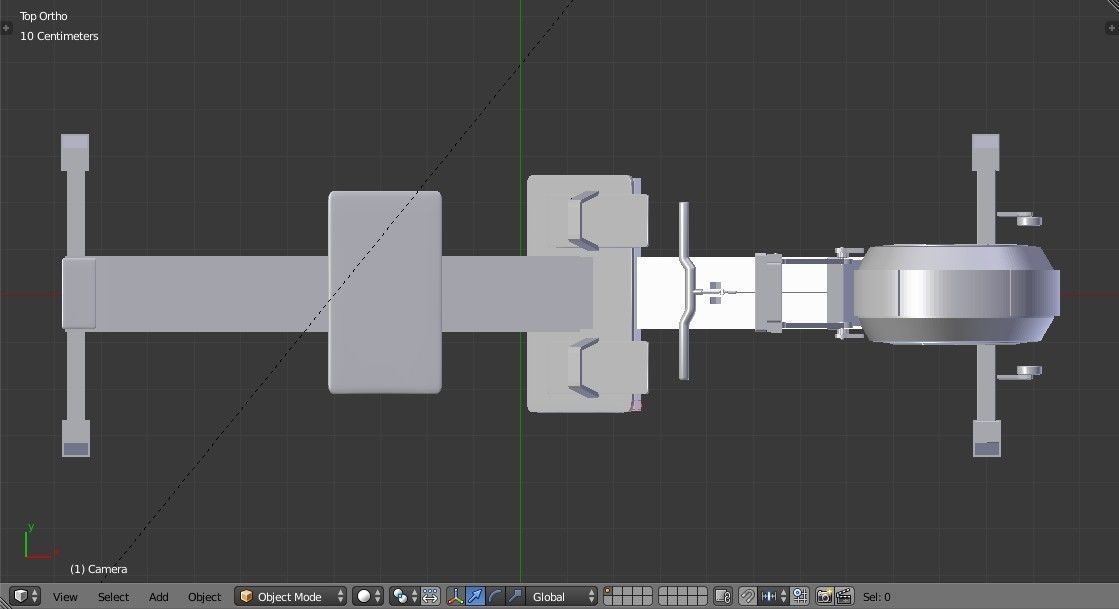Open the pivot point selector

[404, 596]
